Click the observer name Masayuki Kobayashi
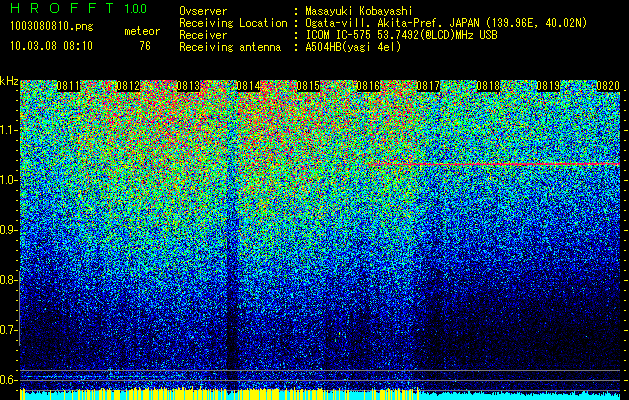 click(359, 11)
